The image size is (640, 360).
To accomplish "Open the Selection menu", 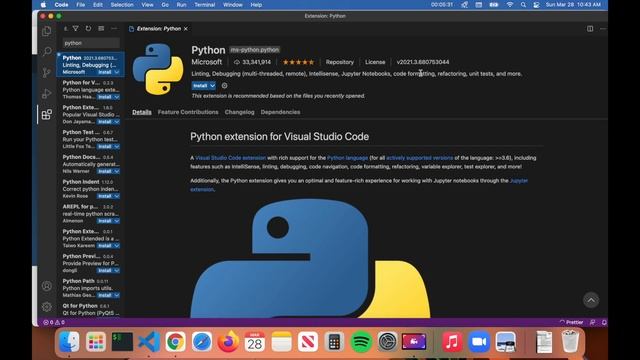I will [x=122, y=5].
